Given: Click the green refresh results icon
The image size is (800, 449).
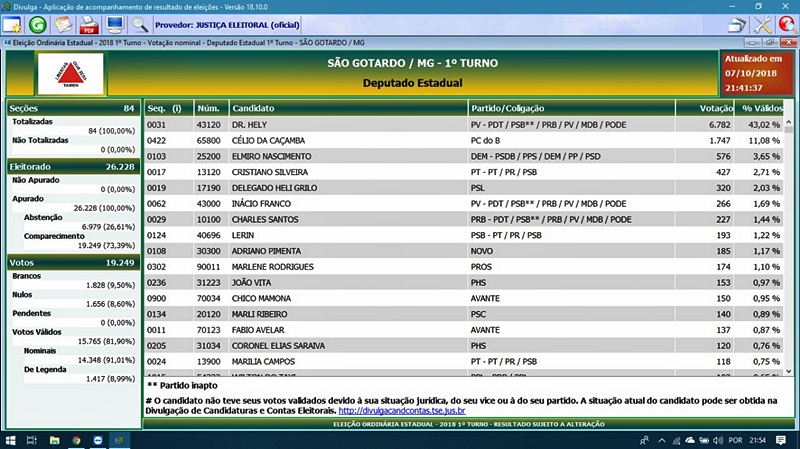Looking at the screenshot, I should click(38, 24).
